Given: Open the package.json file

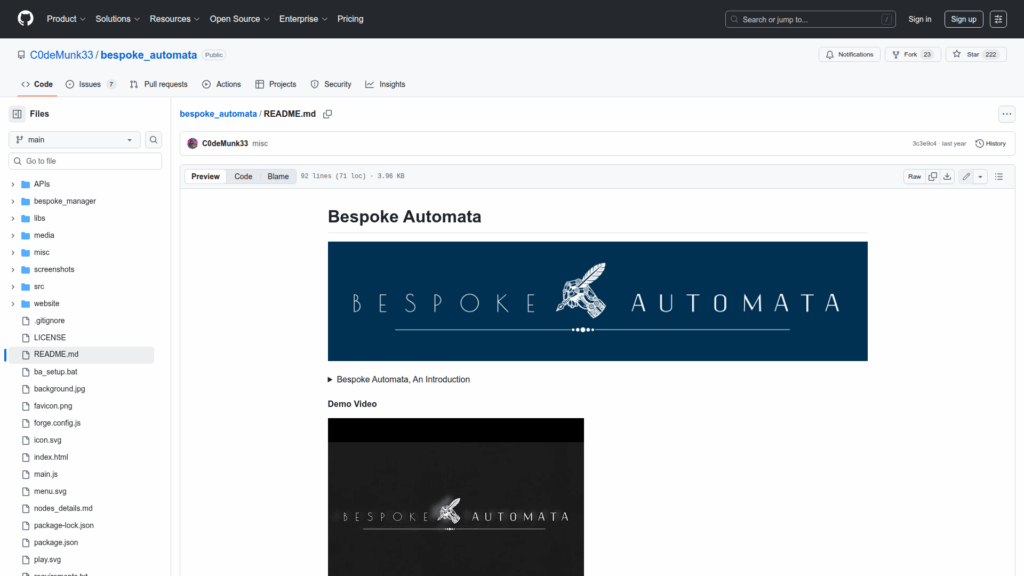Looking at the screenshot, I should [x=56, y=543].
